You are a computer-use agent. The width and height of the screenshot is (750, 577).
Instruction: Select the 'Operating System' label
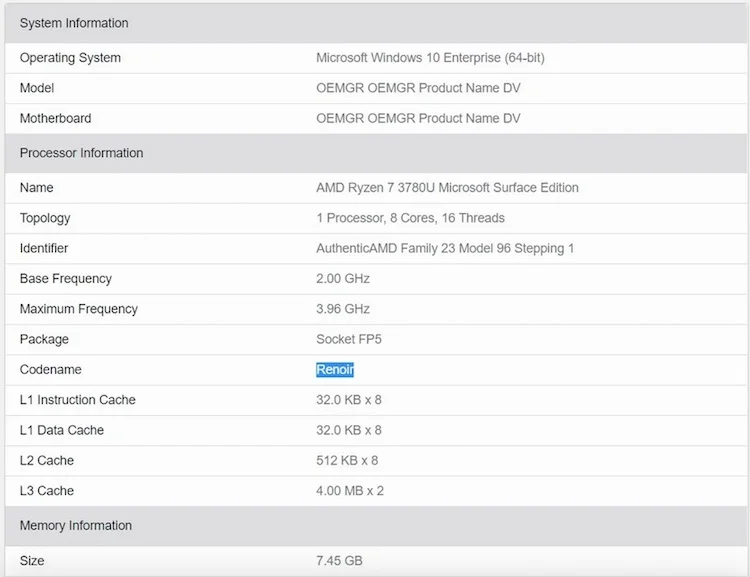[x=70, y=58]
